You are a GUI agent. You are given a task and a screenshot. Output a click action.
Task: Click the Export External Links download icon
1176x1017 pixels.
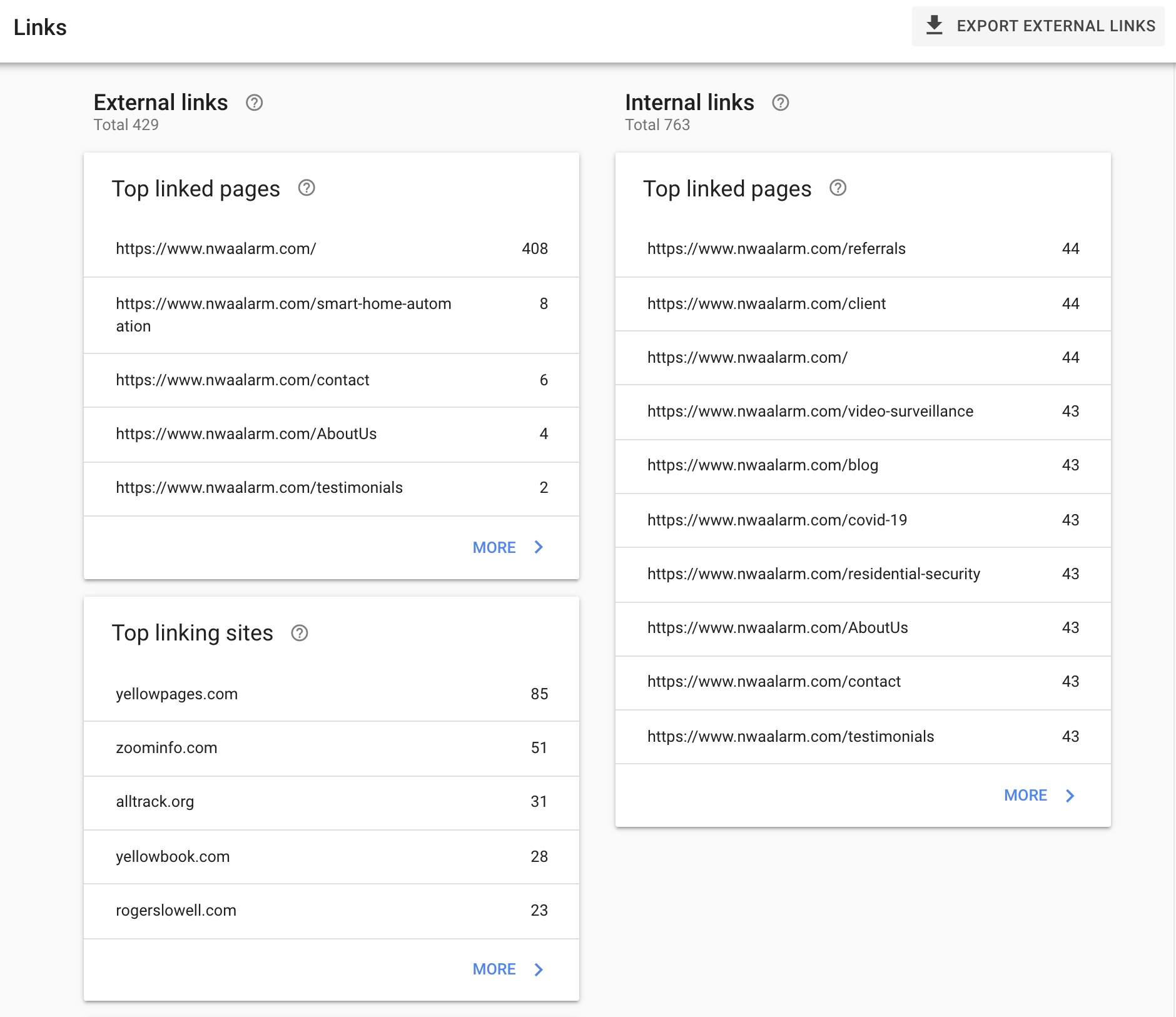[934, 26]
